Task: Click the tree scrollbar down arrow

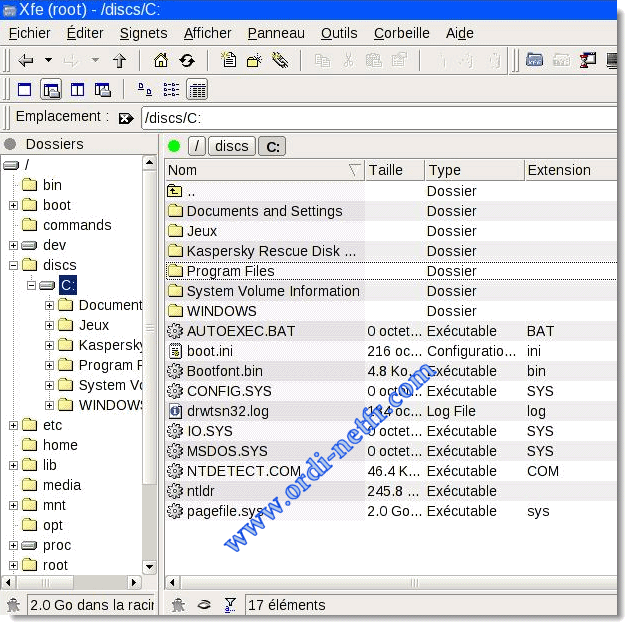Action: 149,566
